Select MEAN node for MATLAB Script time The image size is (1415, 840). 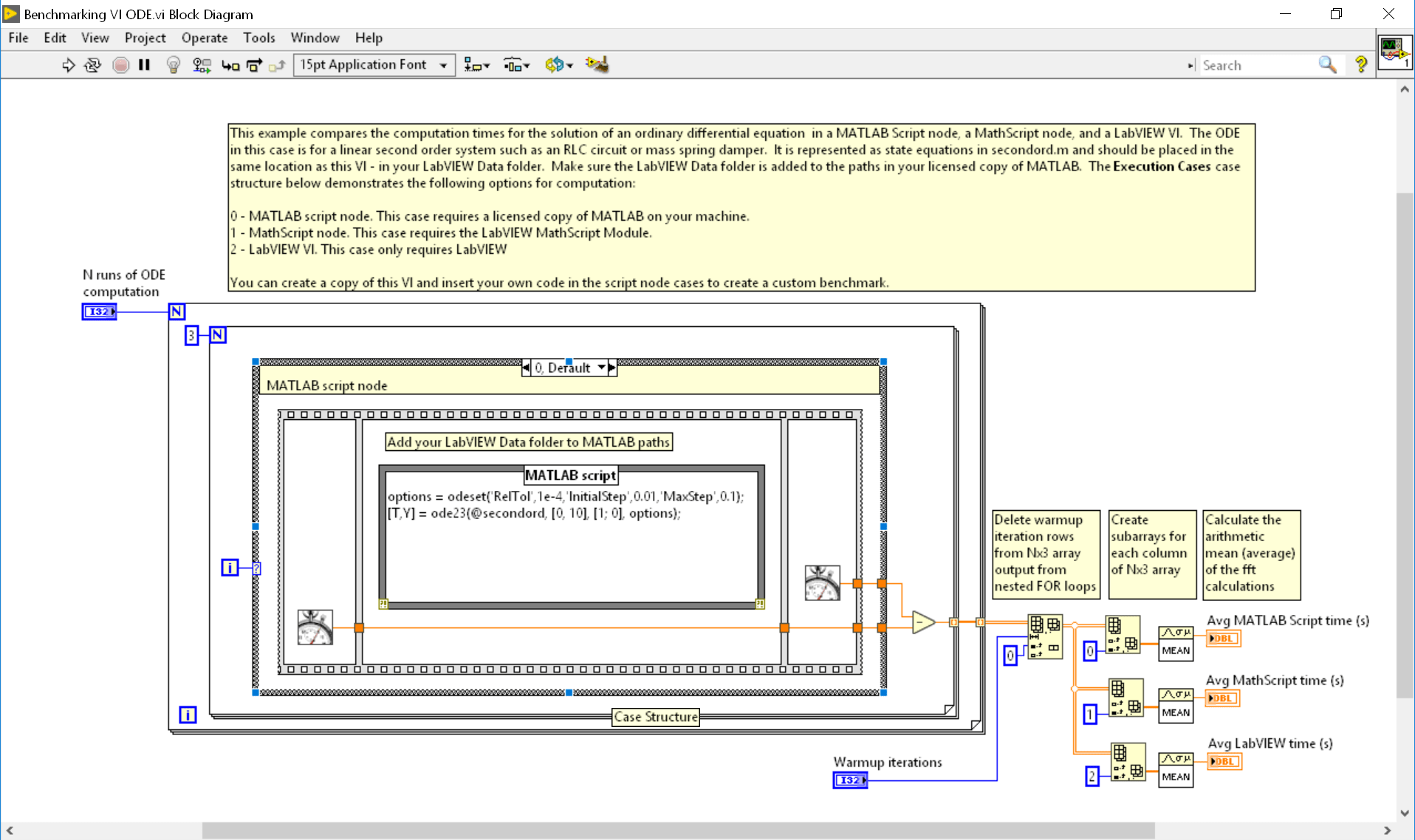1176,643
